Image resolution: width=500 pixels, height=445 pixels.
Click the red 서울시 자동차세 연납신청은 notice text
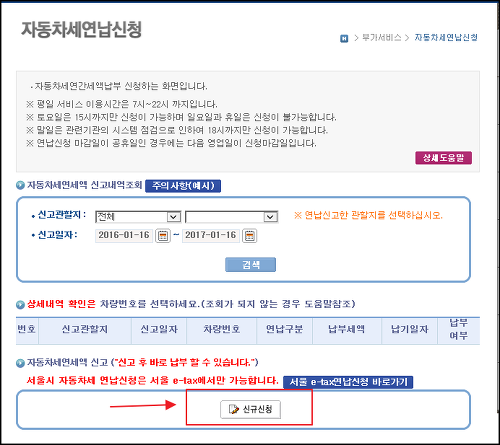[x=152, y=380]
